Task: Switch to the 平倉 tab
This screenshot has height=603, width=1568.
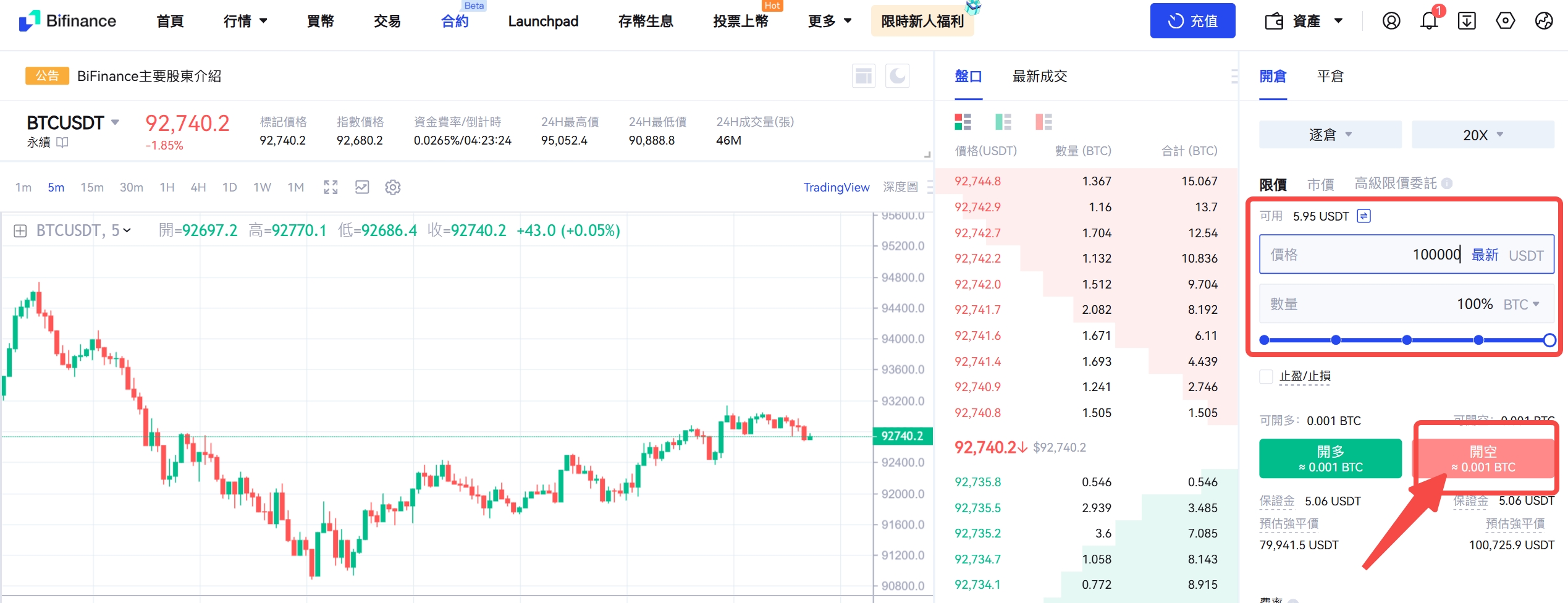Action: coord(1330,77)
